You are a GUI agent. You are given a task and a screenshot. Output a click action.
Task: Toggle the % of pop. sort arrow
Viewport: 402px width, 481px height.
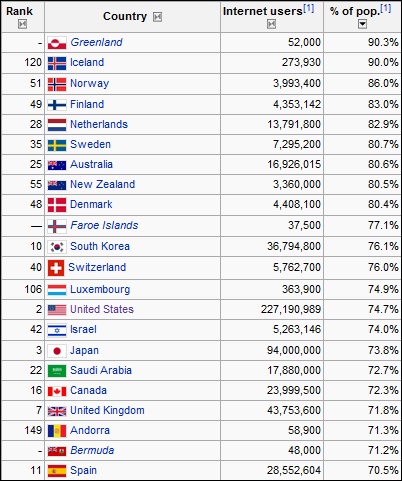[x=362, y=24]
